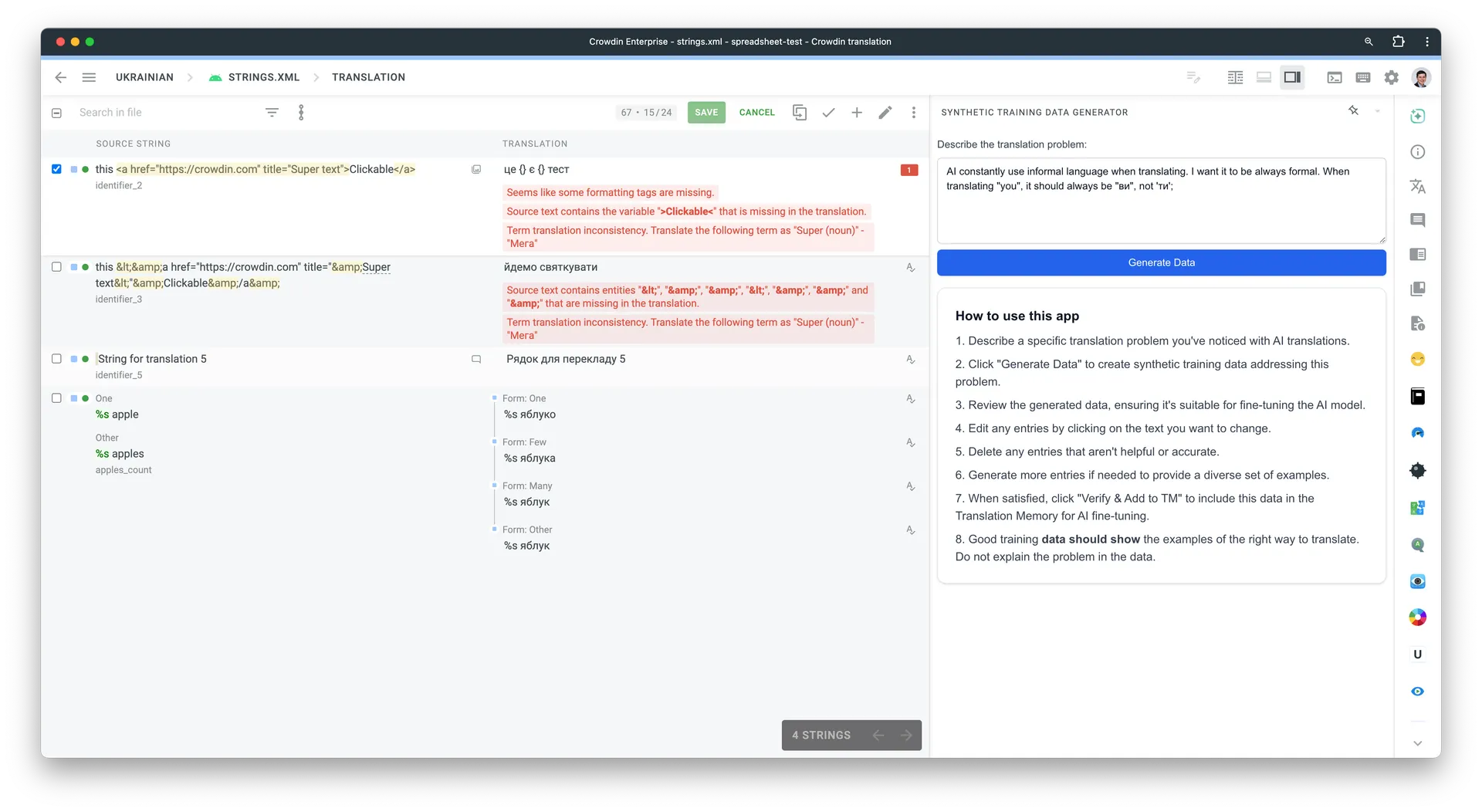Click the comment icon for identifier_5
Screen dimensions: 1482x812
click(476, 359)
